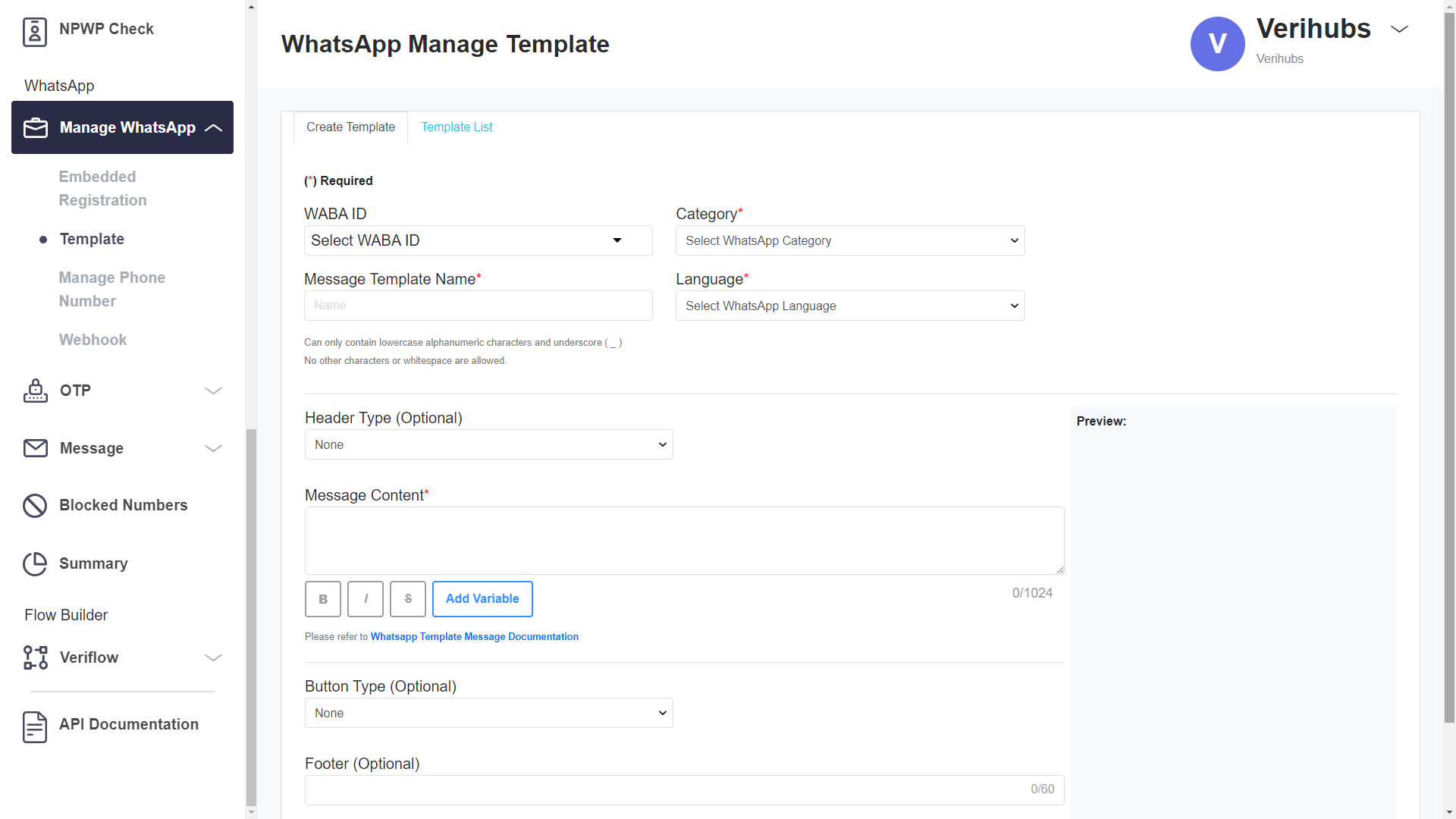Image resolution: width=1456 pixels, height=819 pixels.
Task: Click the Blocked Numbers prohibition icon
Action: click(35, 506)
